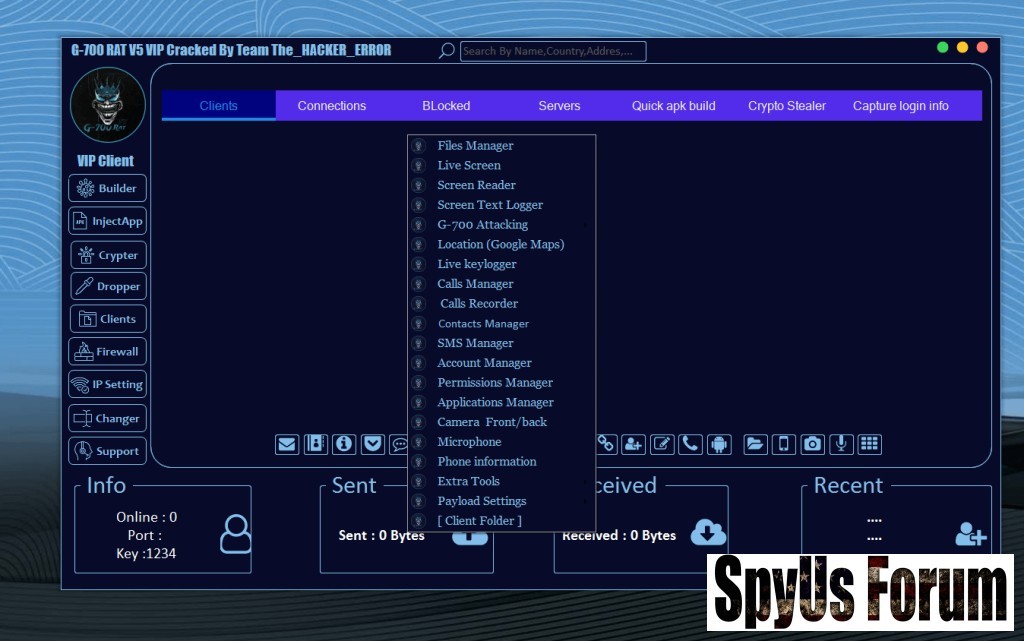The image size is (1024, 641).
Task: Click the phone handset icon in bottom toolbar
Action: click(690, 444)
